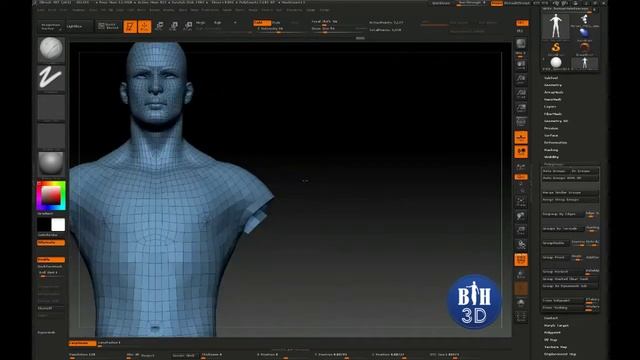Open the Material menu
640x360 pixels.
click(169, 10)
